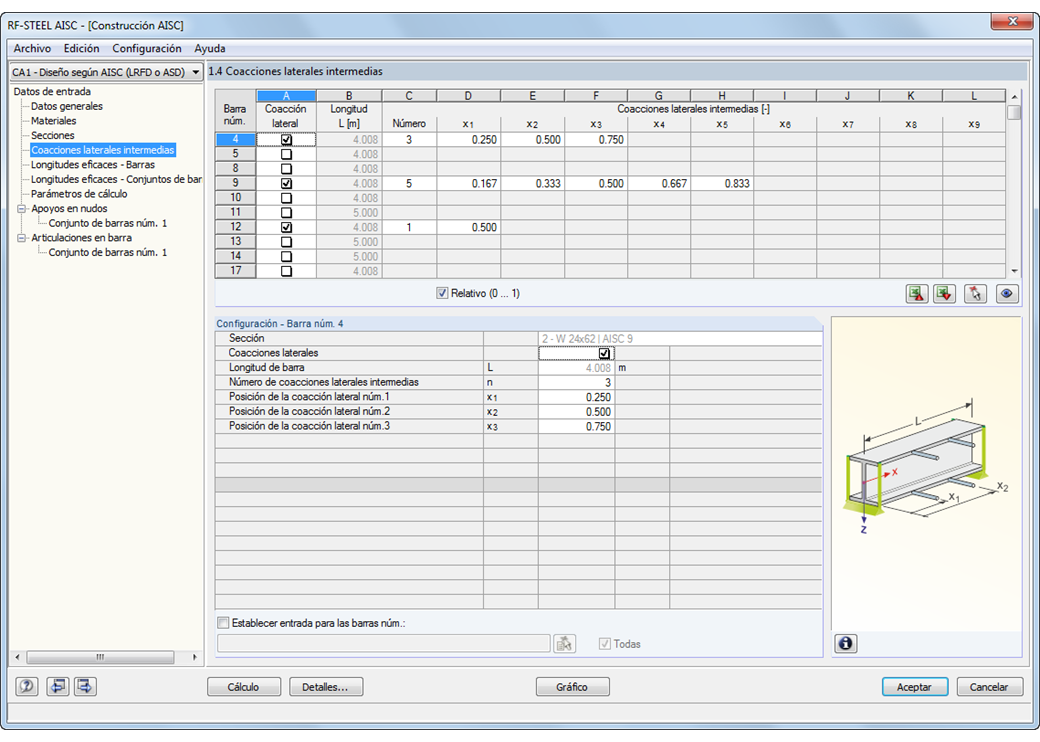
Task: Select Coacciones laterales intermedias tree item
Action: [x=103, y=150]
